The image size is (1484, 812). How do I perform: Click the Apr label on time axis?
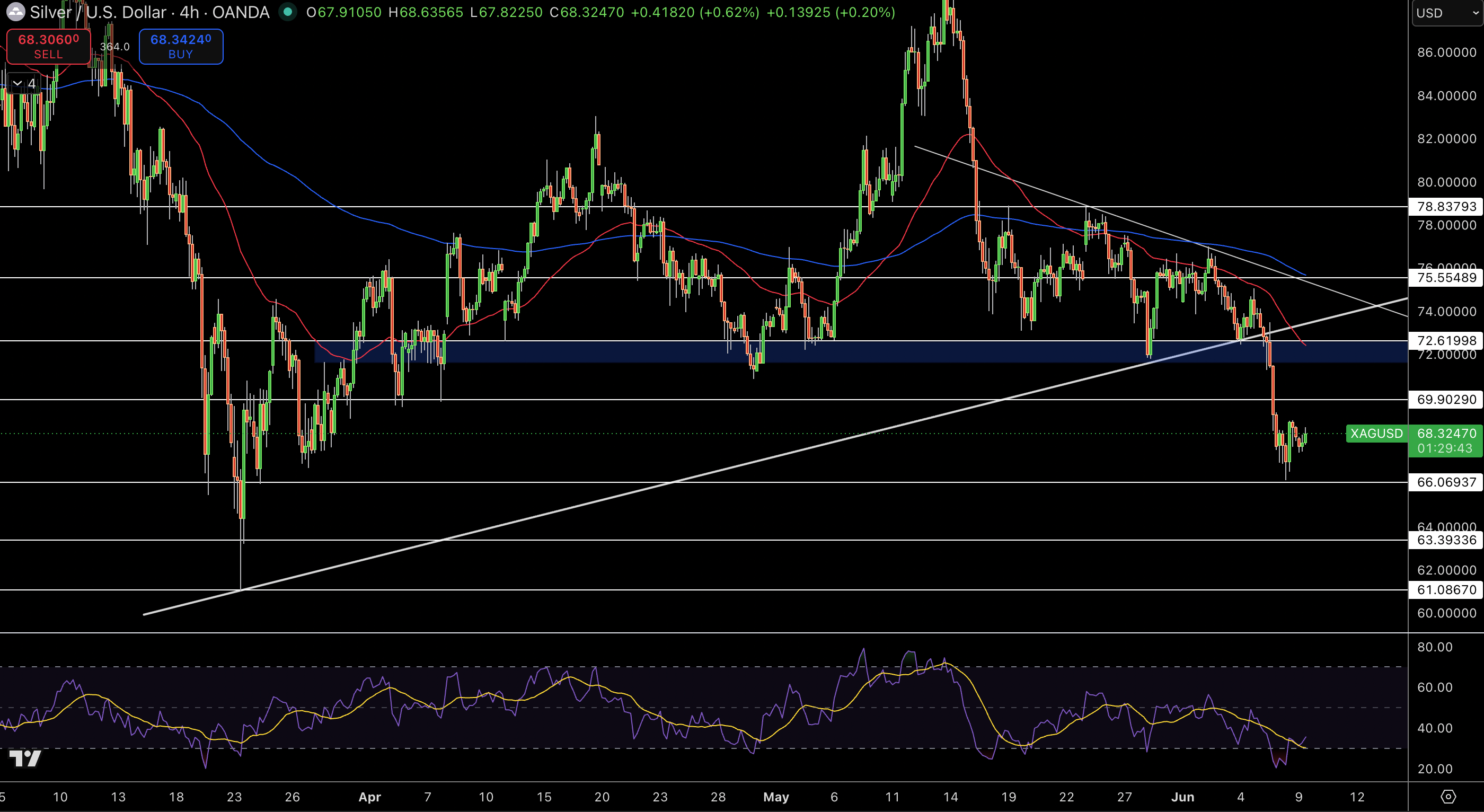click(x=369, y=797)
